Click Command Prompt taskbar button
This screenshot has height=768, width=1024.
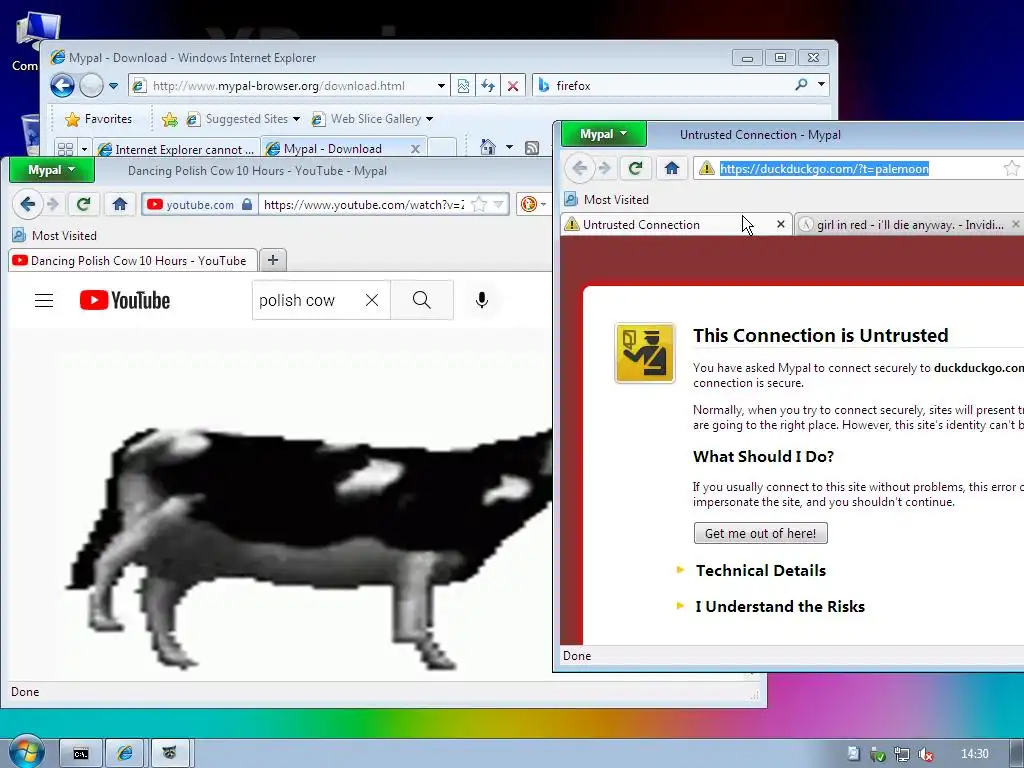pyautogui.click(x=81, y=754)
